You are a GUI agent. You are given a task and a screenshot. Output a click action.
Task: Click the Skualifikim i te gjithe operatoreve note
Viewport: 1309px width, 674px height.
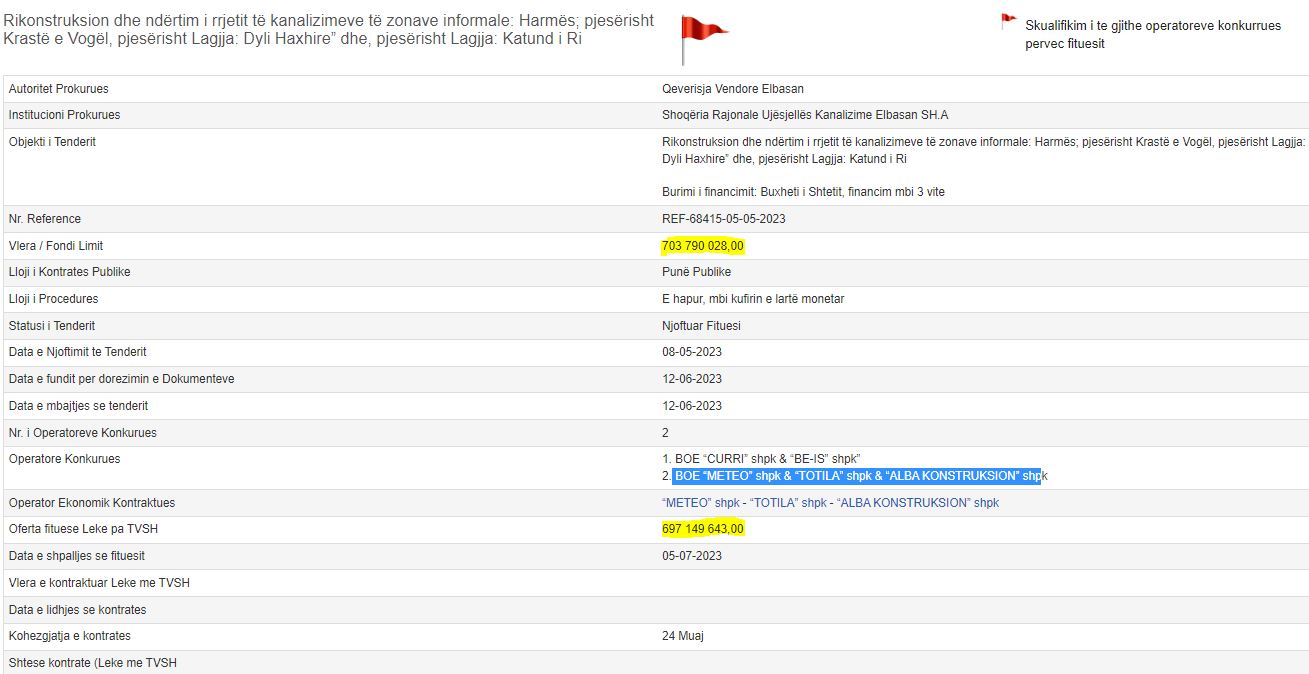(x=1152, y=35)
